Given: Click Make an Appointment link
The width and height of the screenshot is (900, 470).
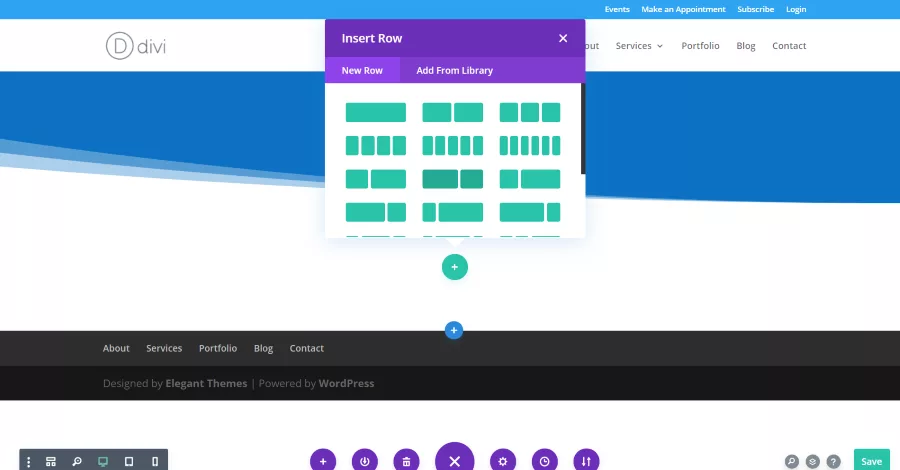Looking at the screenshot, I should 683,9.
